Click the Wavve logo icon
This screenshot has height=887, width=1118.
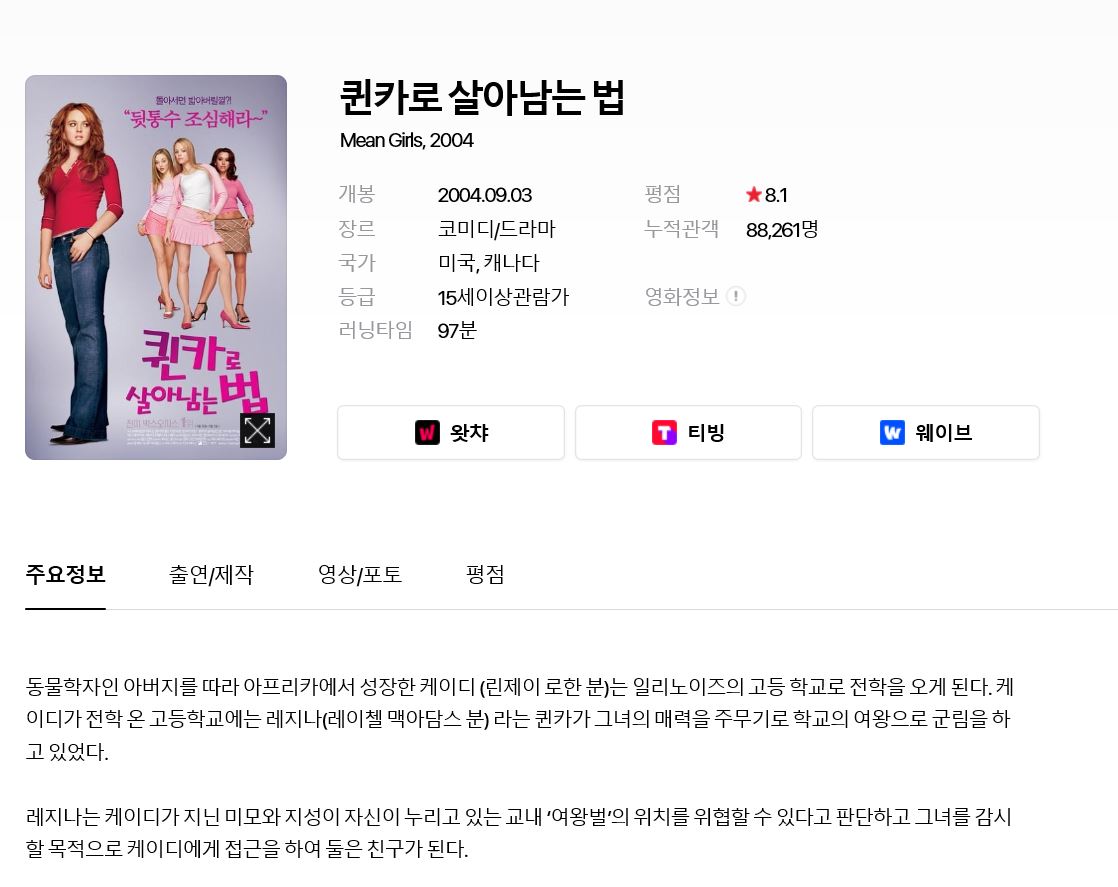(892, 432)
